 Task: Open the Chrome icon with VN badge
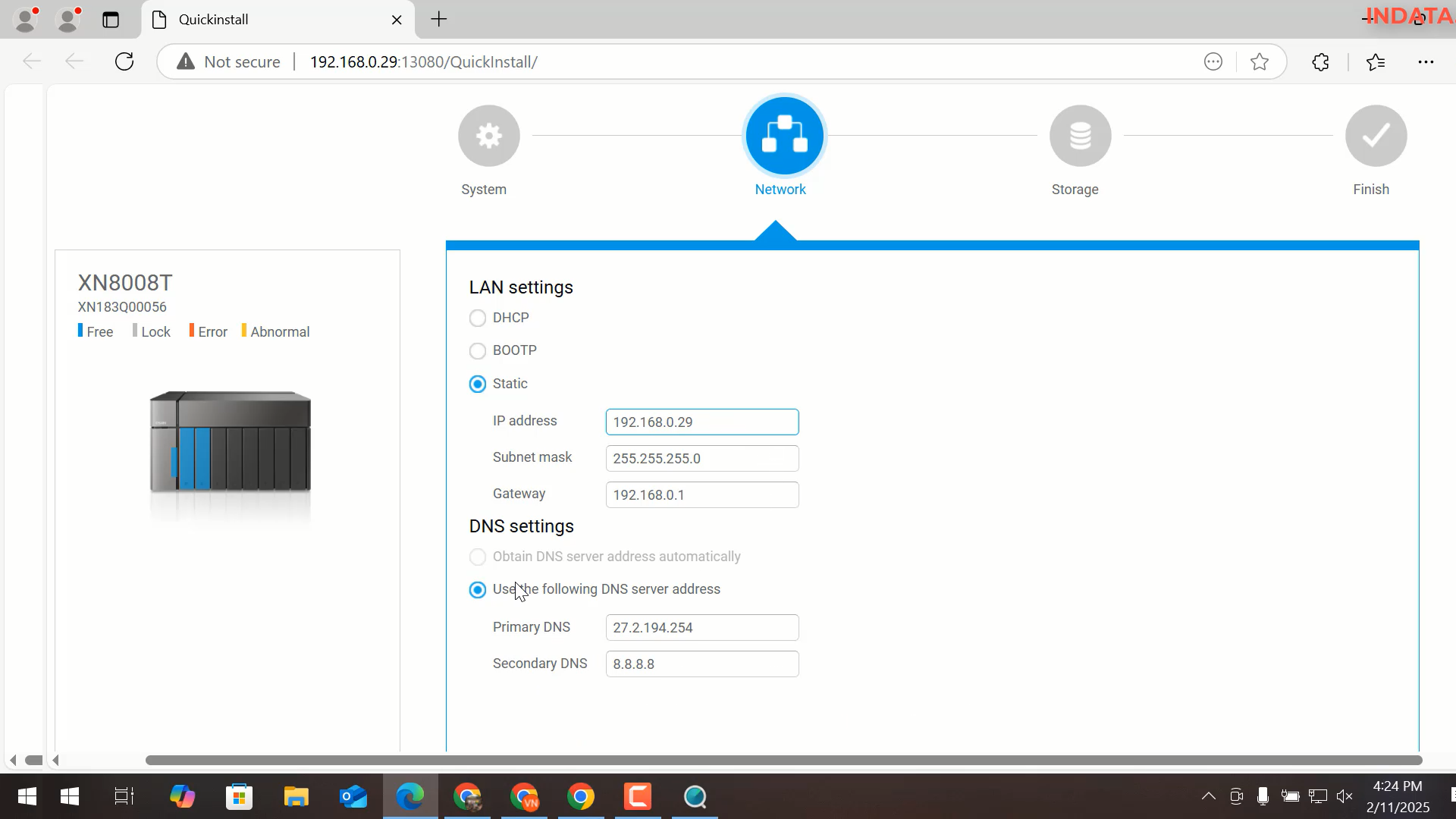(x=524, y=796)
